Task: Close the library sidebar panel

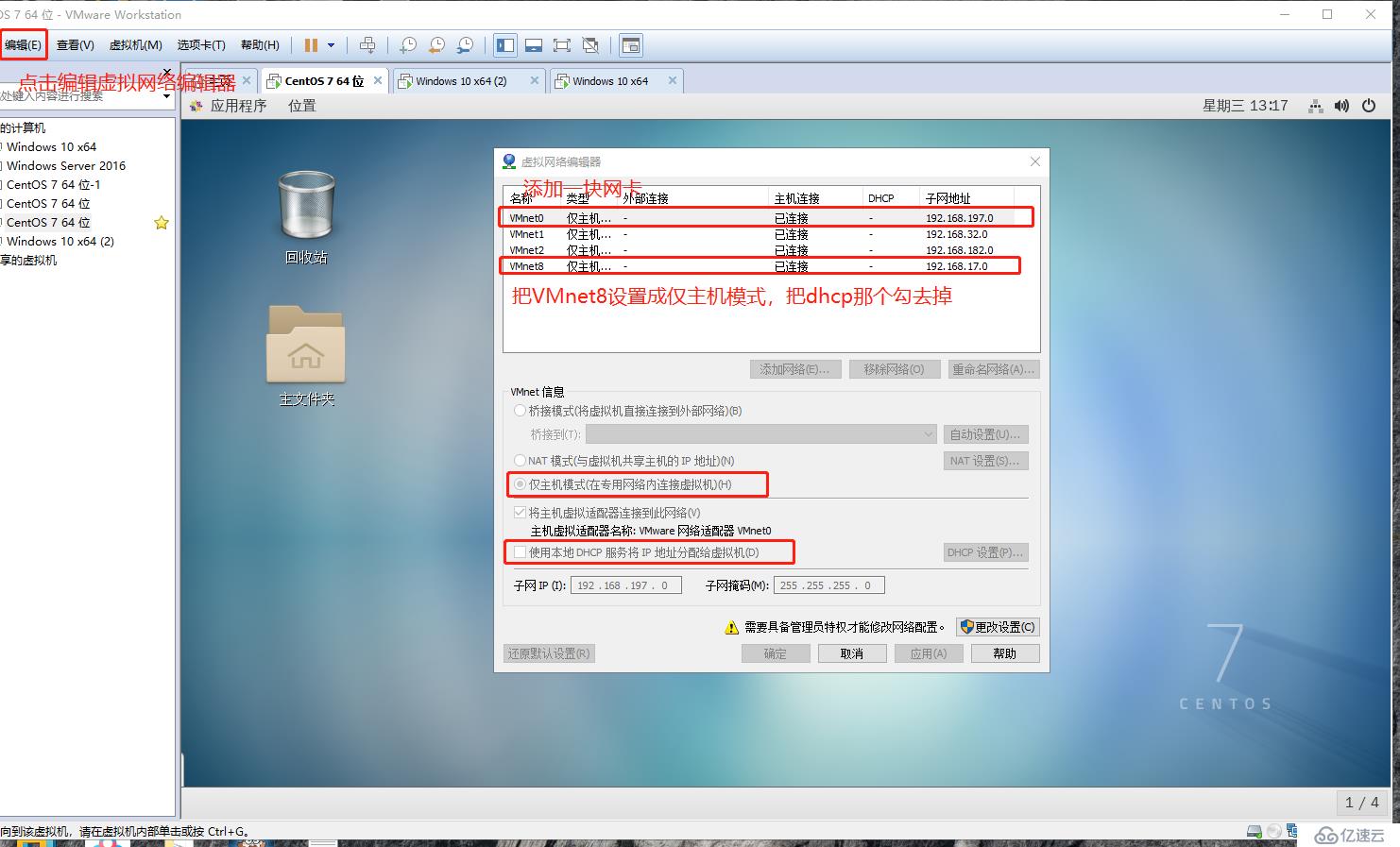Action: (167, 73)
